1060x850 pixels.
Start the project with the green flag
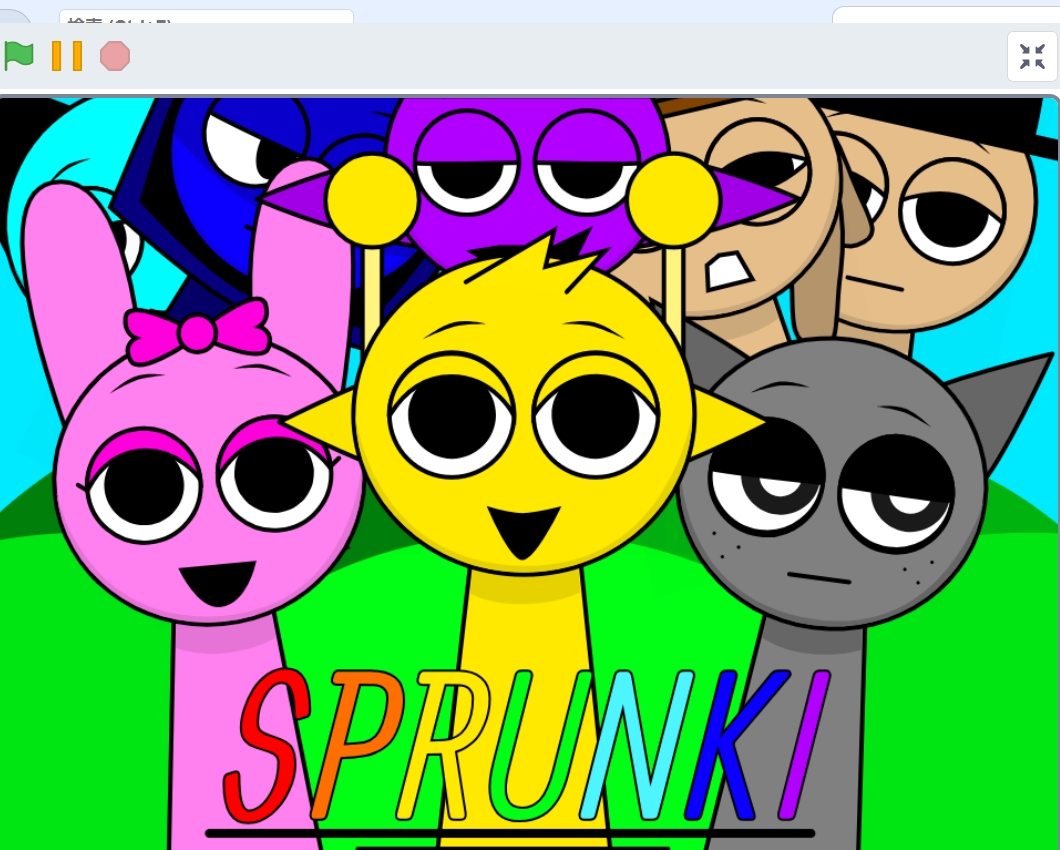(19, 55)
